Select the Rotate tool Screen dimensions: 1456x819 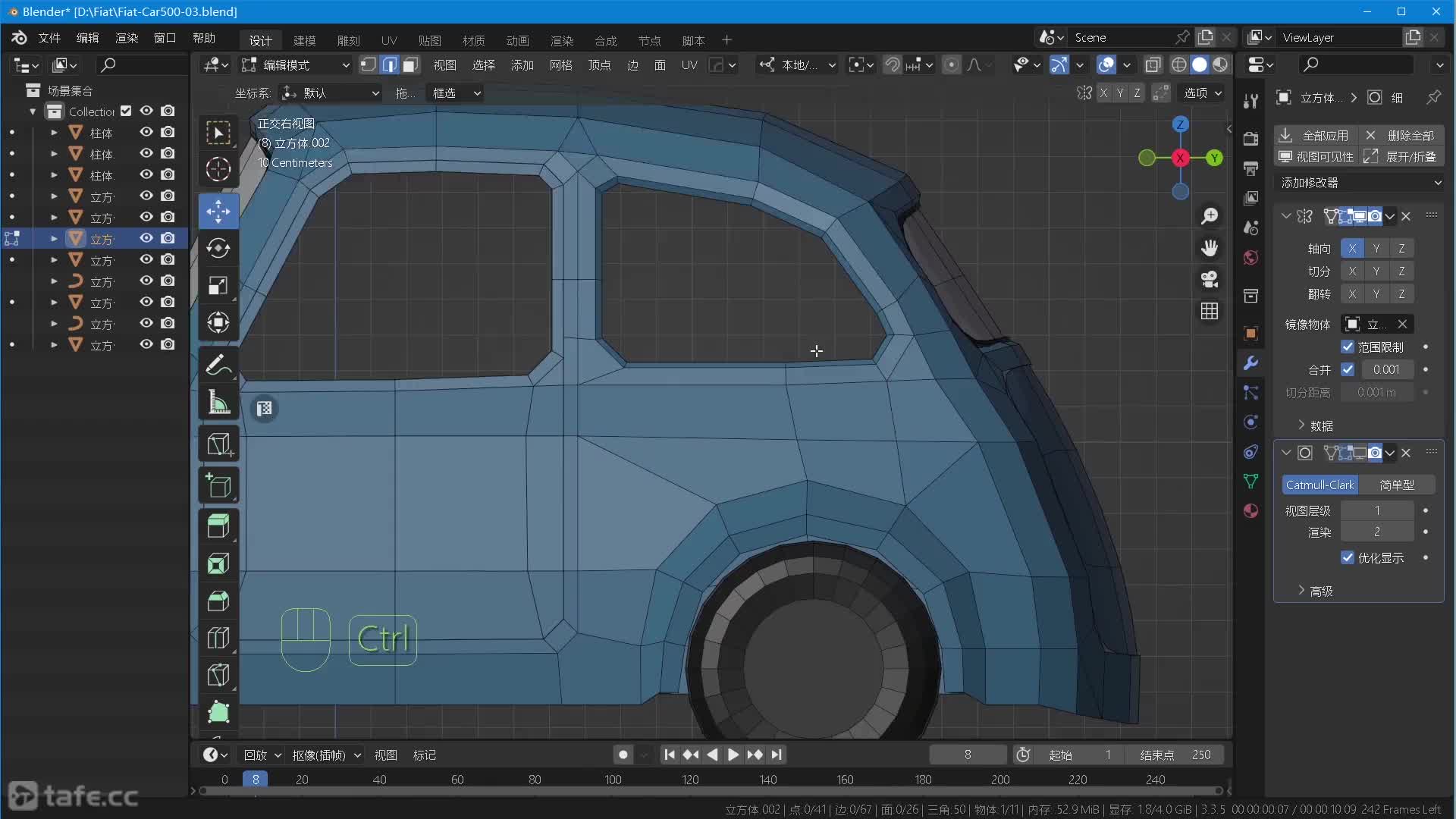tap(218, 249)
